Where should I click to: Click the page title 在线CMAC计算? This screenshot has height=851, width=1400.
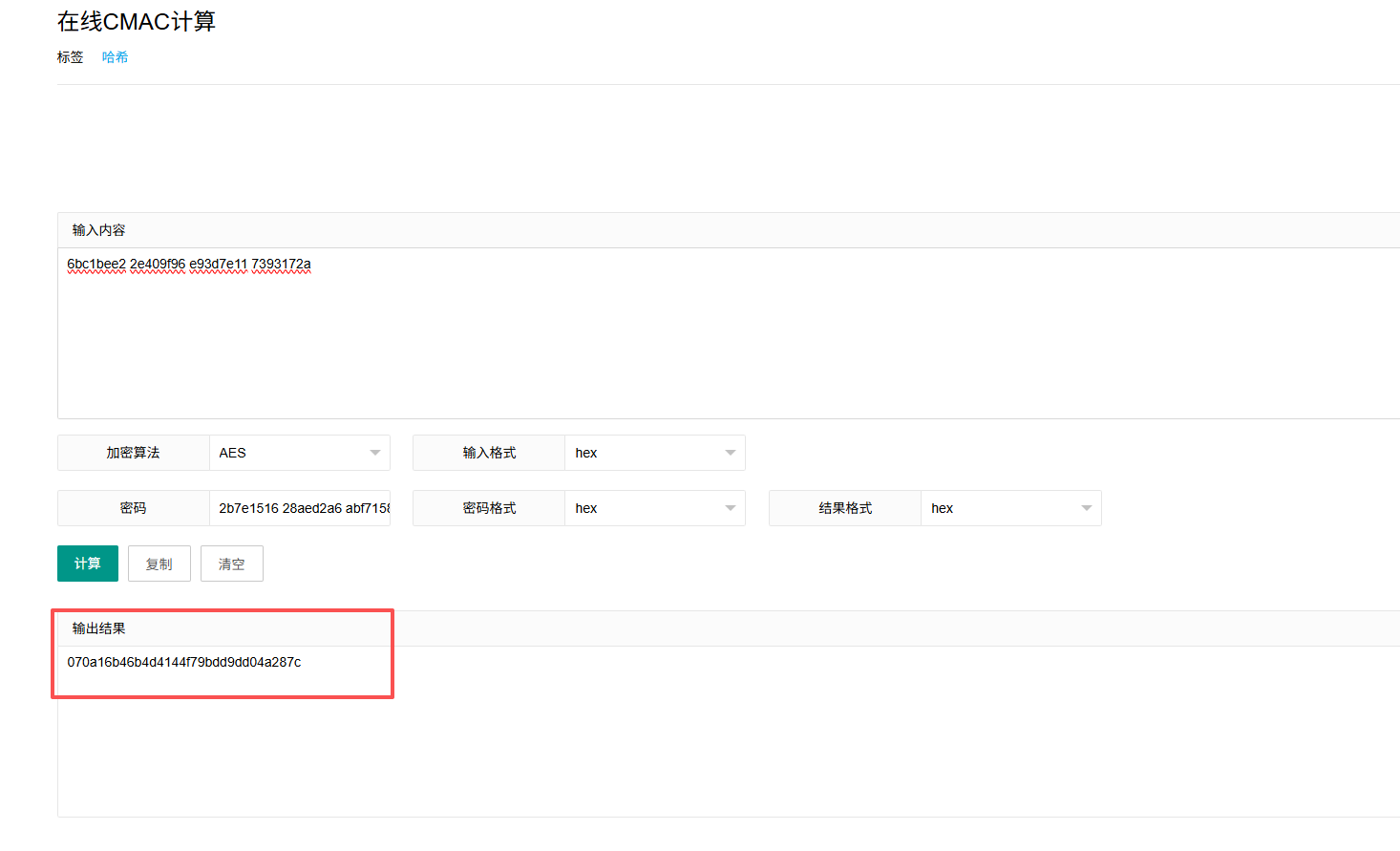(x=137, y=21)
